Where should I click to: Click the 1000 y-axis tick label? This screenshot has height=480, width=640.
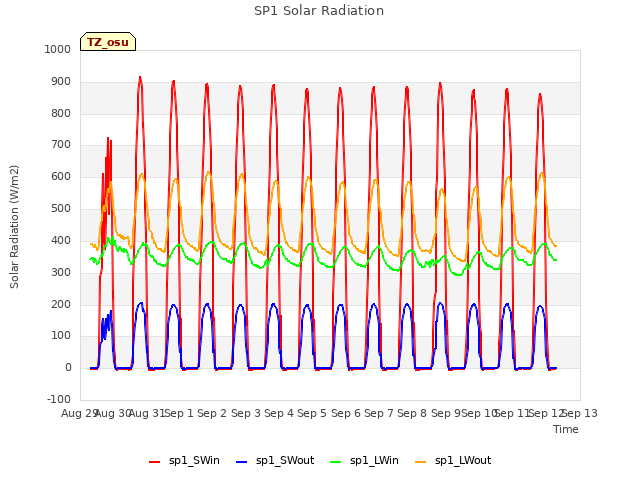click(x=58, y=49)
